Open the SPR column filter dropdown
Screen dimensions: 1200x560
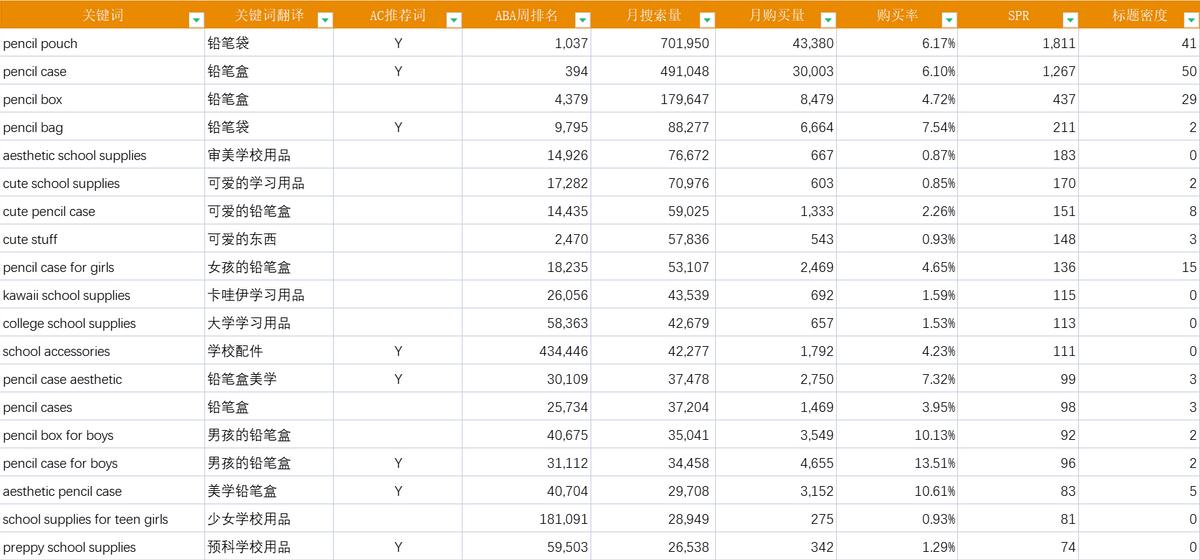pyautogui.click(x=1070, y=19)
